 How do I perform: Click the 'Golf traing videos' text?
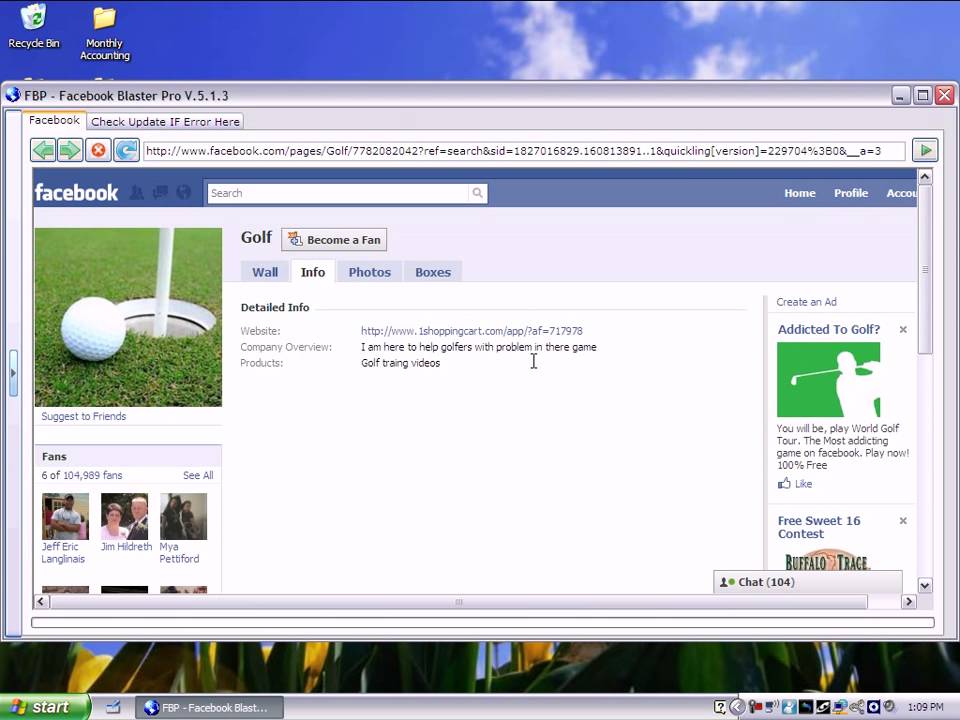coord(400,363)
